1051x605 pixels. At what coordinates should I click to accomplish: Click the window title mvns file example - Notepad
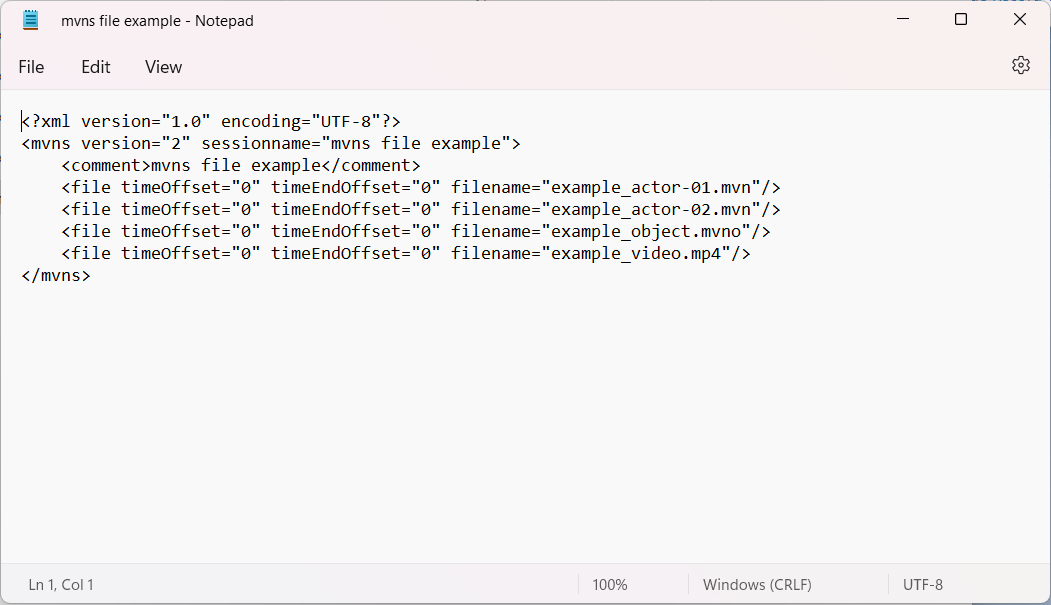pyautogui.click(x=157, y=20)
